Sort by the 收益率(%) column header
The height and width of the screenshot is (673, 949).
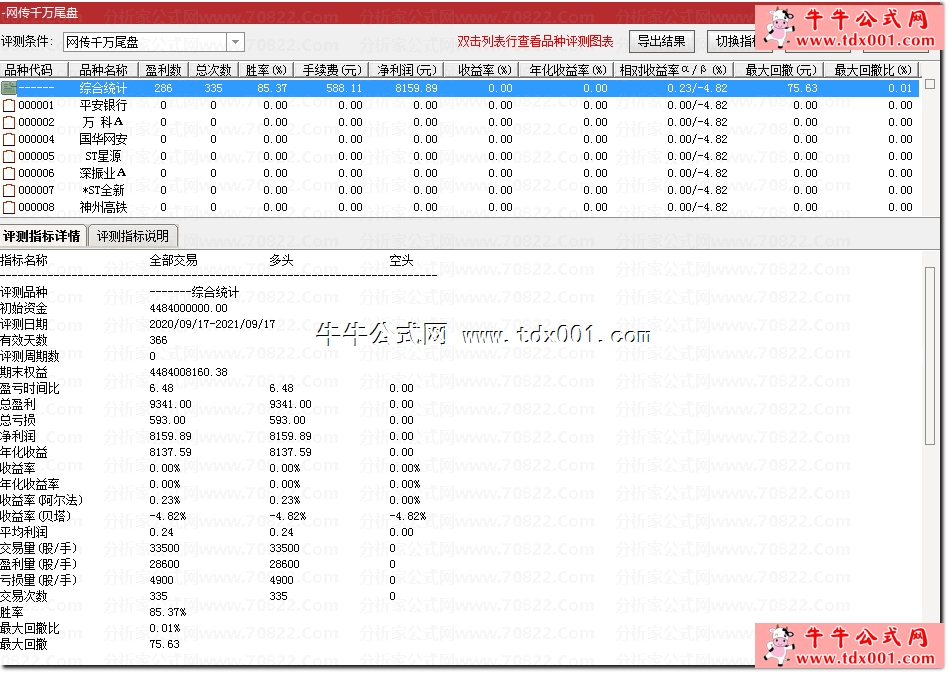pyautogui.click(x=482, y=70)
